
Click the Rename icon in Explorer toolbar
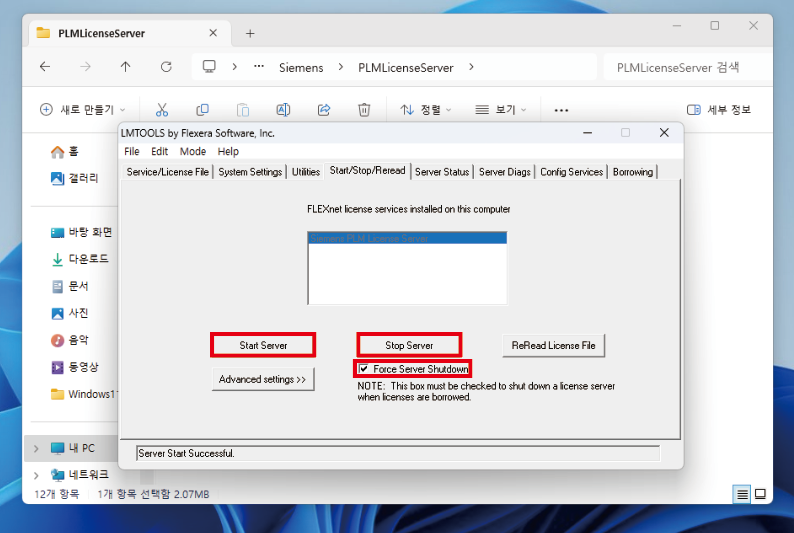pos(283,110)
